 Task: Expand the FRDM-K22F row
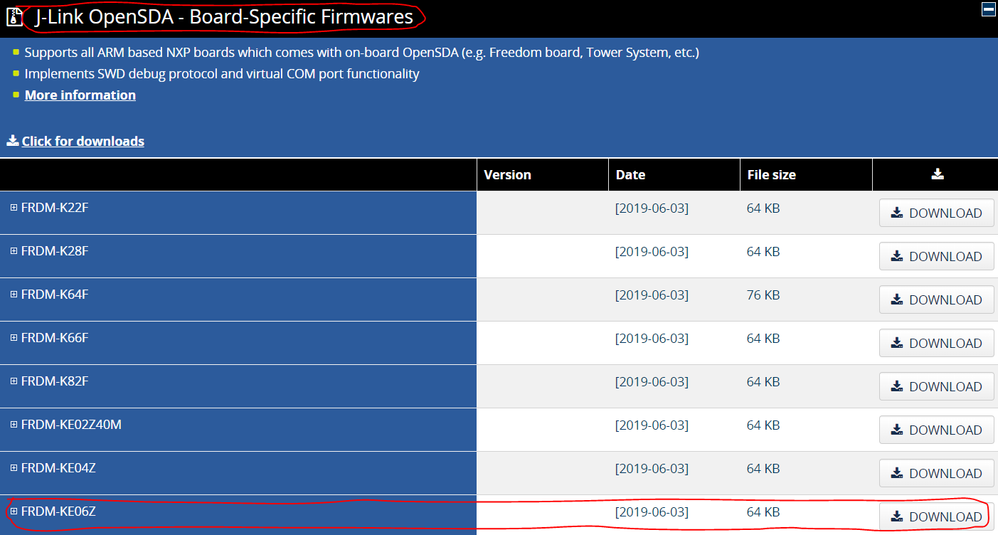point(13,207)
